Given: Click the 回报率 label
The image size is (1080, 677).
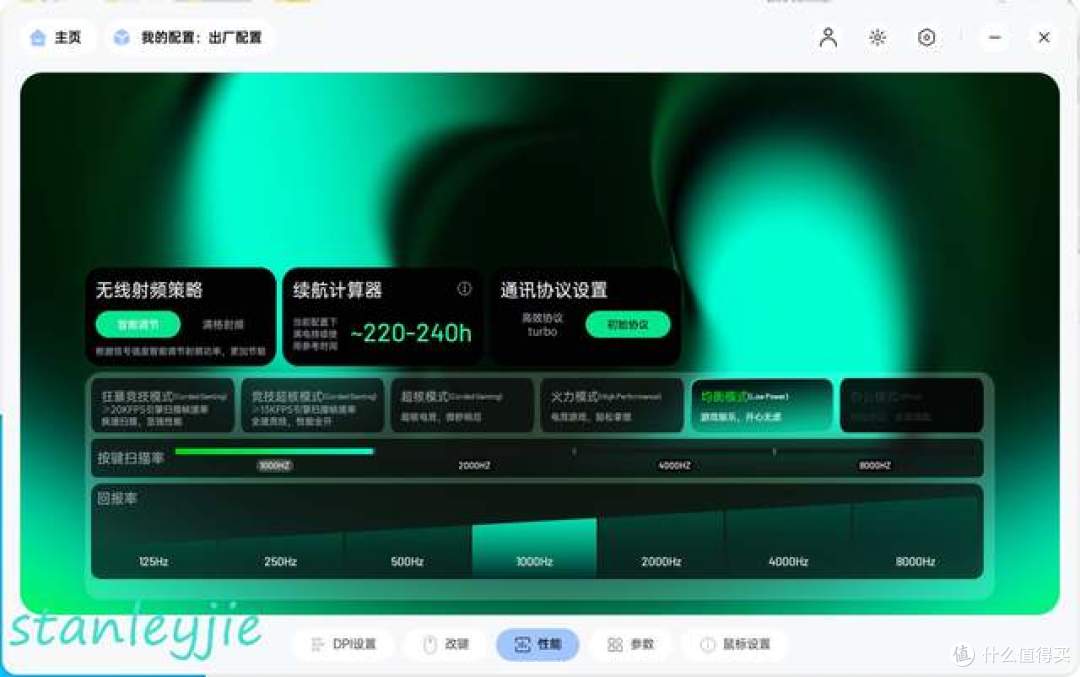Looking at the screenshot, I should [117, 498].
